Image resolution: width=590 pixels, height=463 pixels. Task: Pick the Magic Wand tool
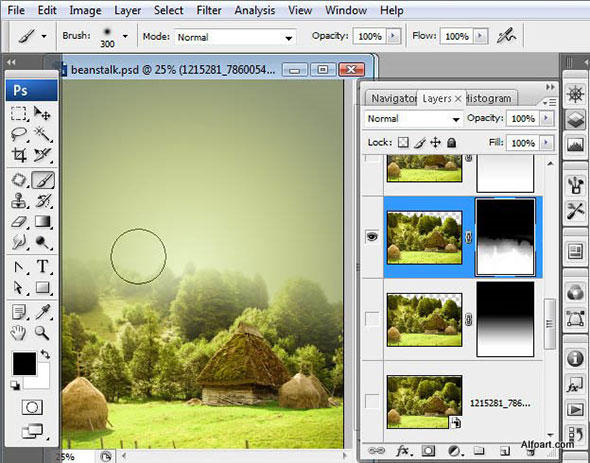(x=43, y=134)
